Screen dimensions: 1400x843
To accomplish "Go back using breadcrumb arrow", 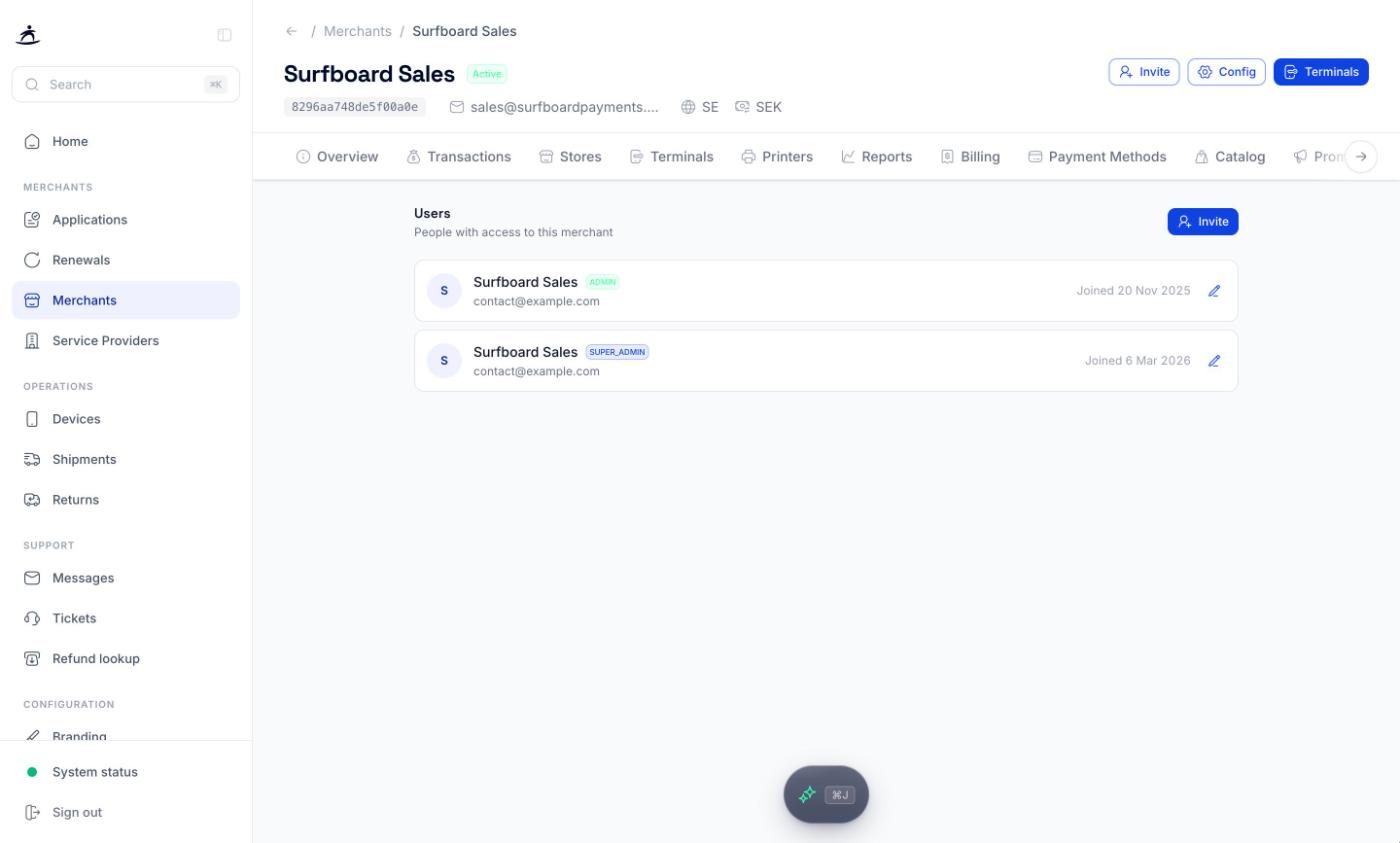I will tap(291, 31).
